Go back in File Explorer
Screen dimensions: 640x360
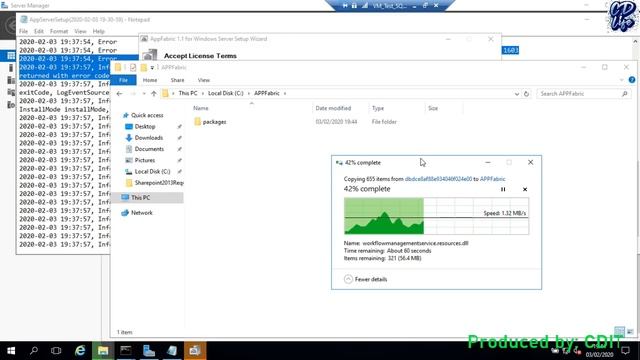click(x=119, y=93)
